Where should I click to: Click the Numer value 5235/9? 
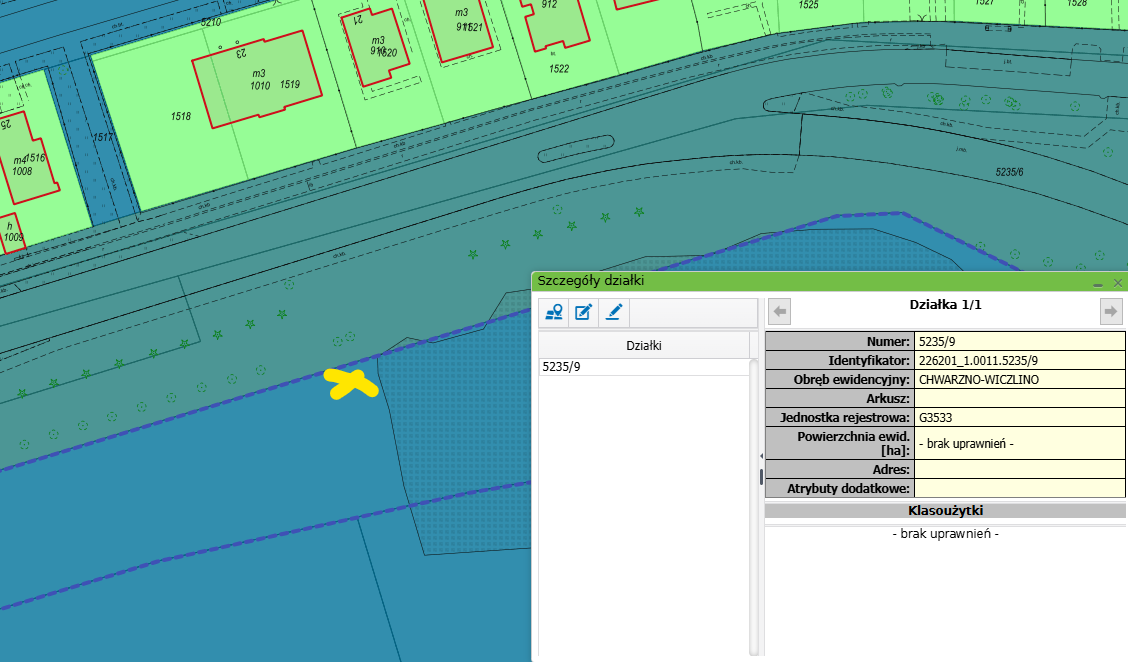point(1019,342)
